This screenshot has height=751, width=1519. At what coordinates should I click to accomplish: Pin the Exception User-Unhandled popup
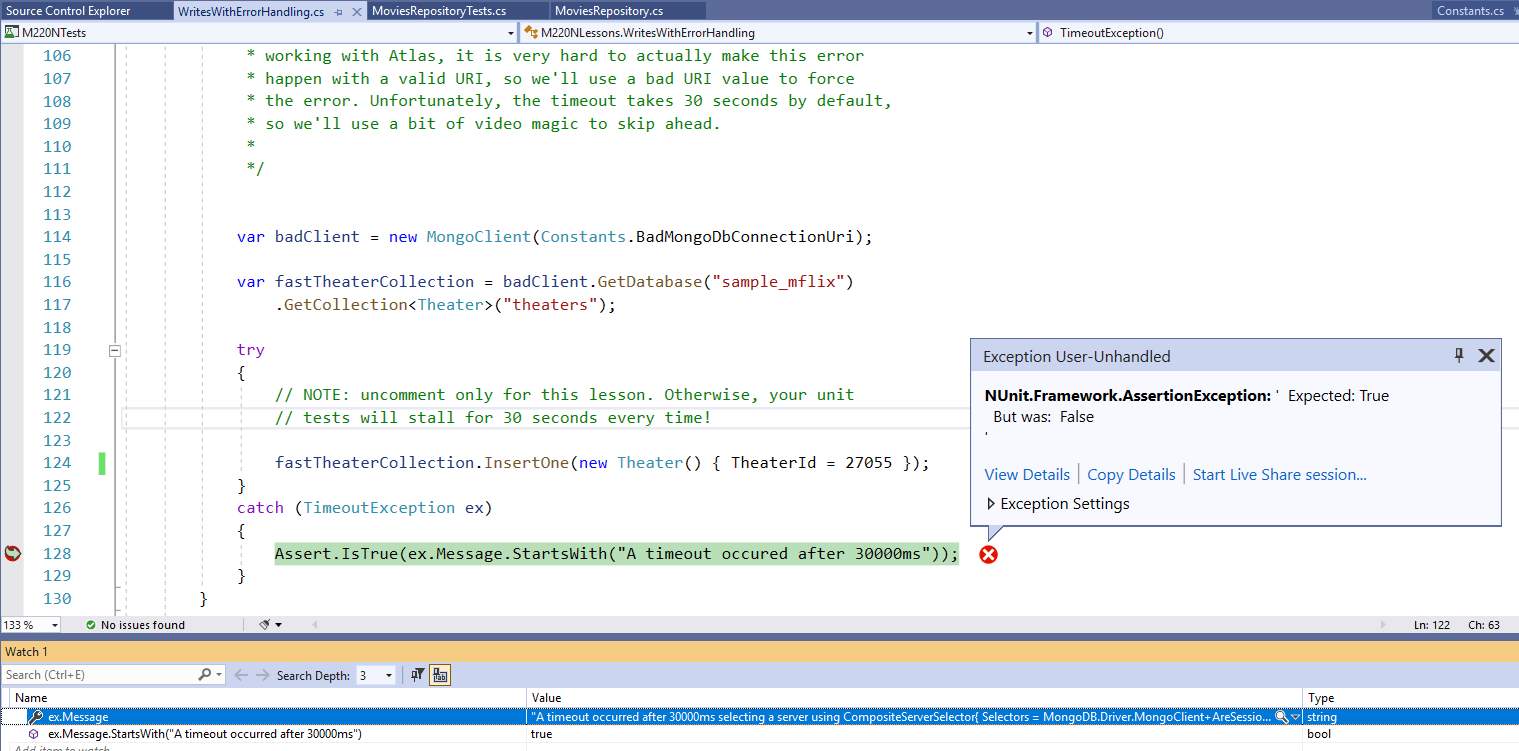[1459, 355]
